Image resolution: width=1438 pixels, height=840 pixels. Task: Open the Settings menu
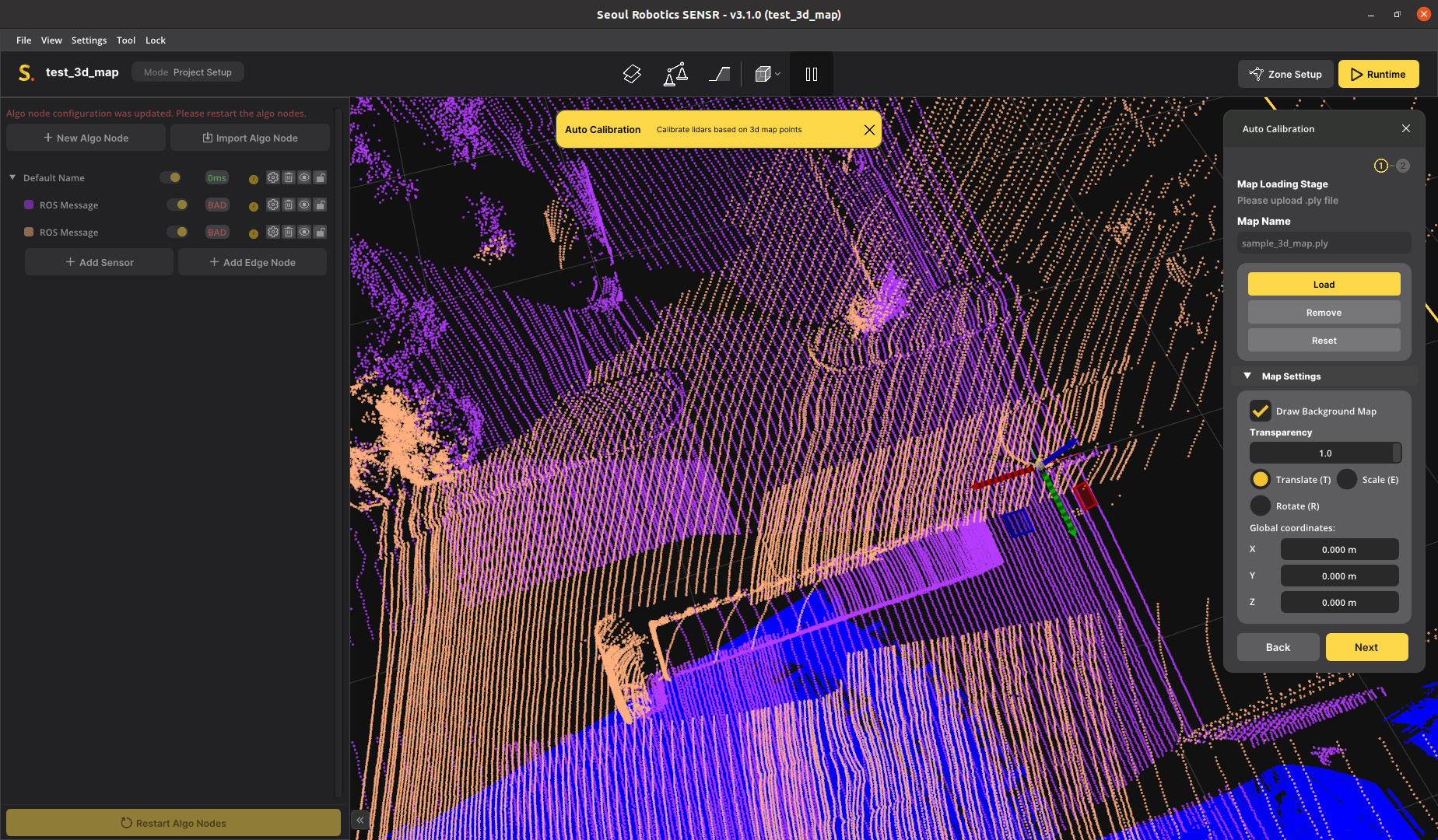(x=89, y=40)
